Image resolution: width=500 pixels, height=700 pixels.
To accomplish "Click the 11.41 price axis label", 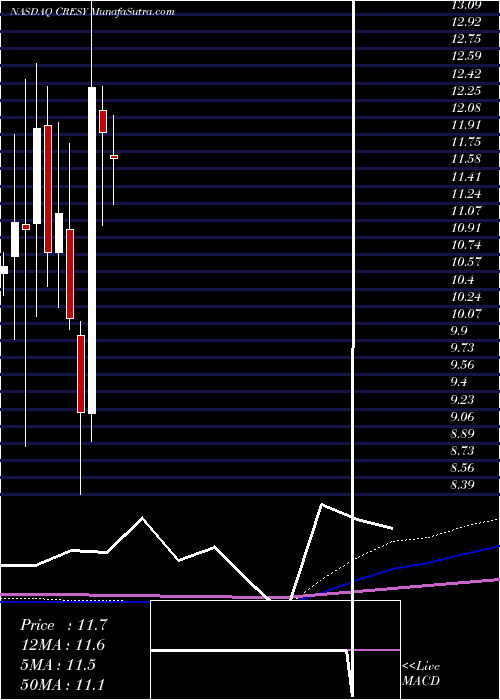I will 467,176.
